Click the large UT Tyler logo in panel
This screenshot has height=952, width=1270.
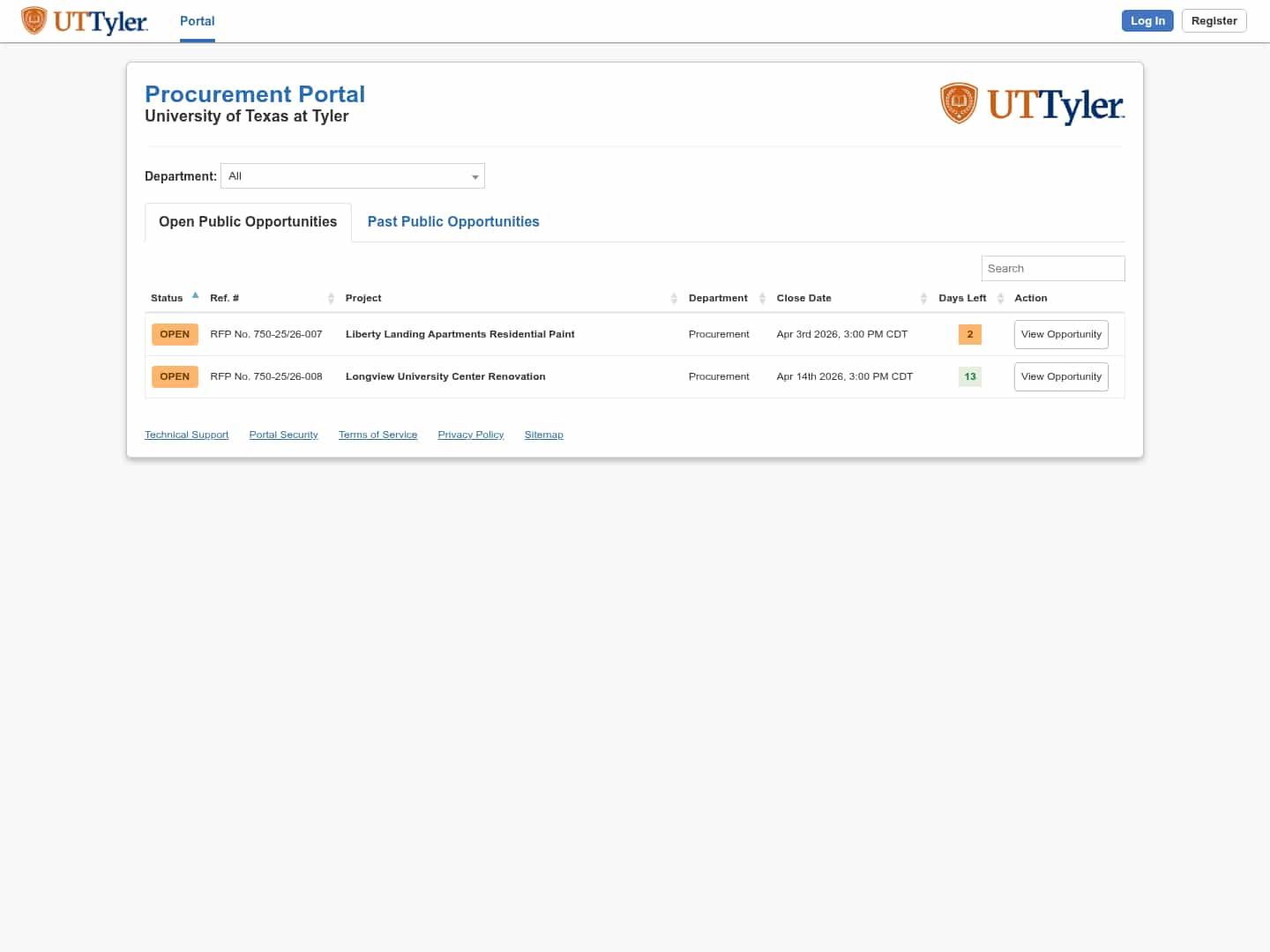tap(1032, 105)
